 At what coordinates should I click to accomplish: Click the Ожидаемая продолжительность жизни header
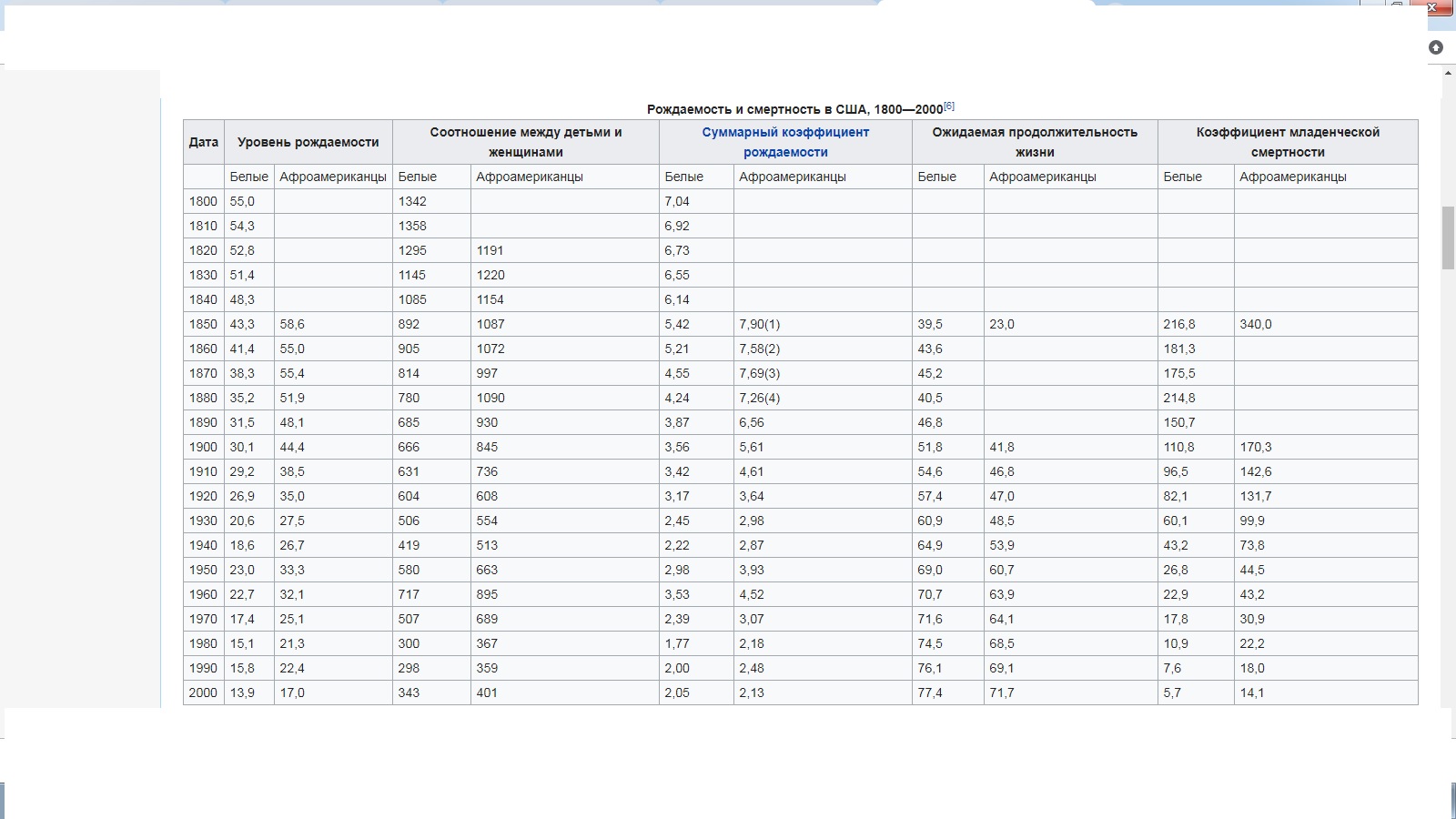coord(1035,142)
